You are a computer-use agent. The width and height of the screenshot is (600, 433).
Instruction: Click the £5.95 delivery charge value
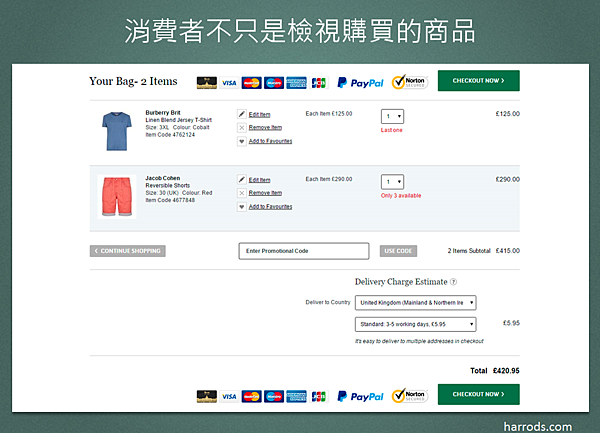511,323
